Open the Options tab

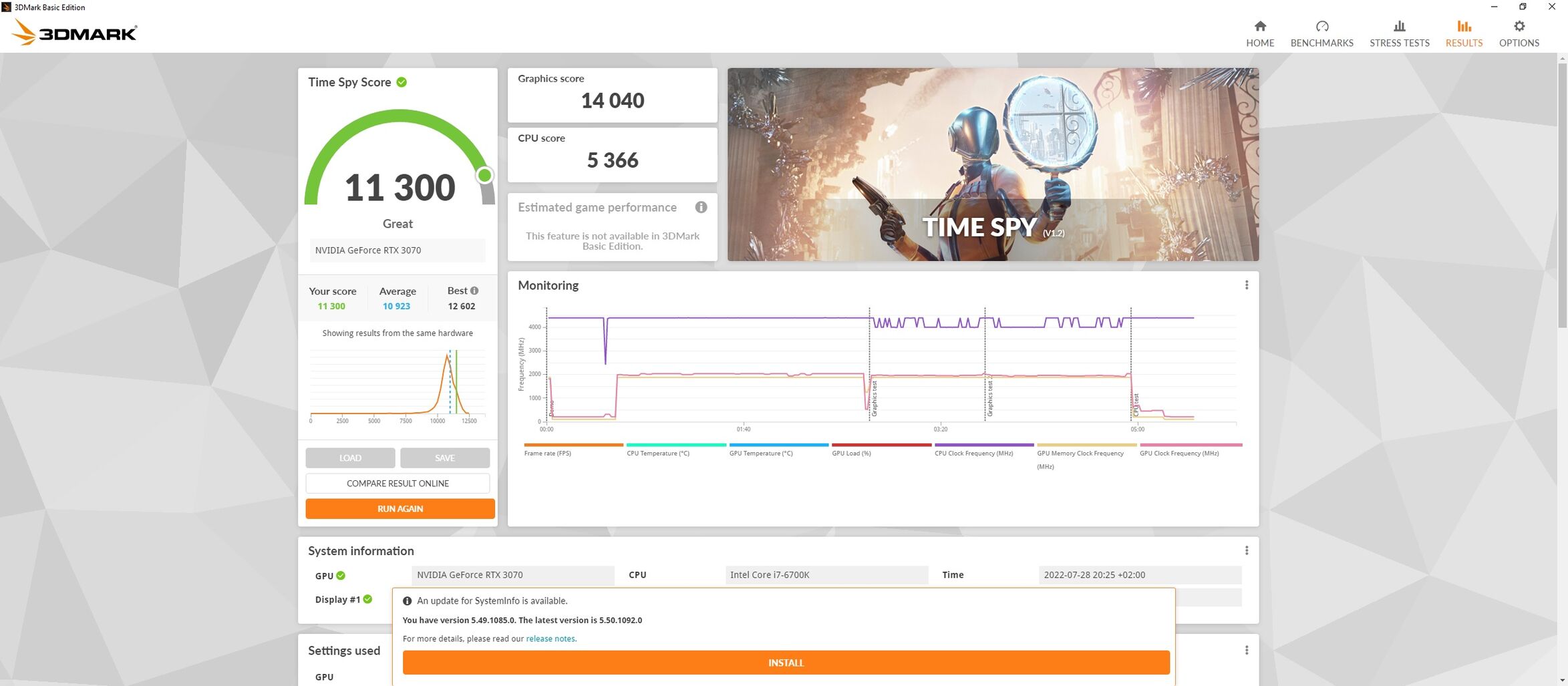coord(1519,33)
